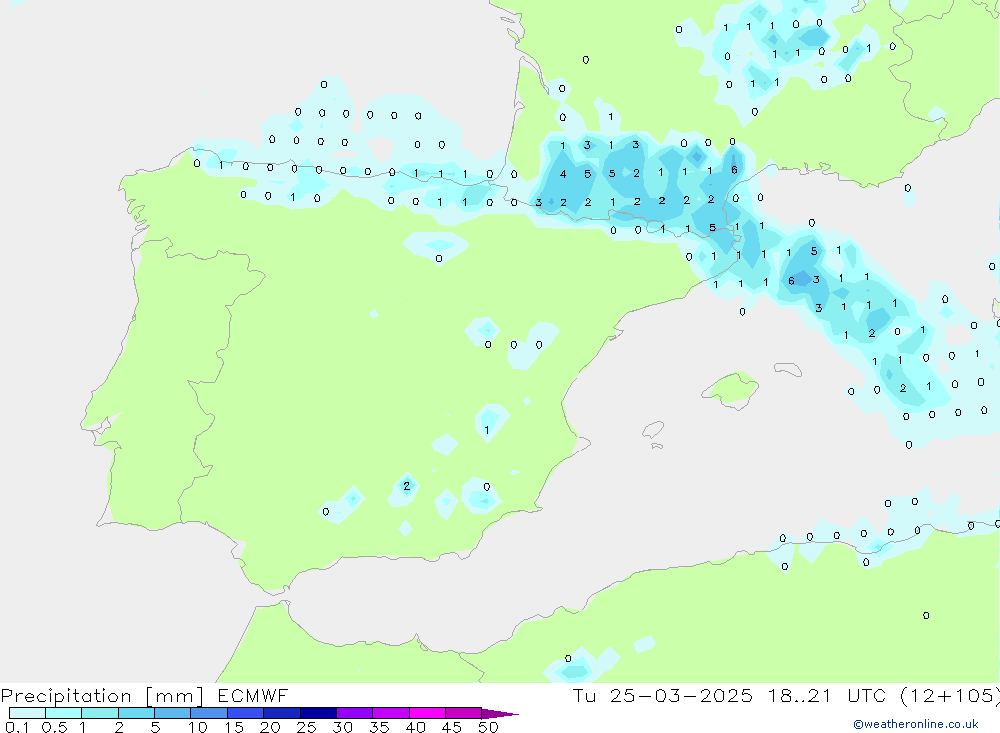Open the weatheronline.co.uk copyright link

916,724
